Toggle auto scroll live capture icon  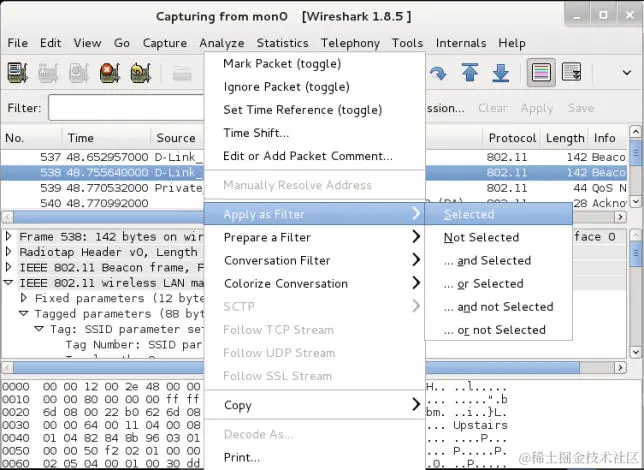(x=571, y=72)
